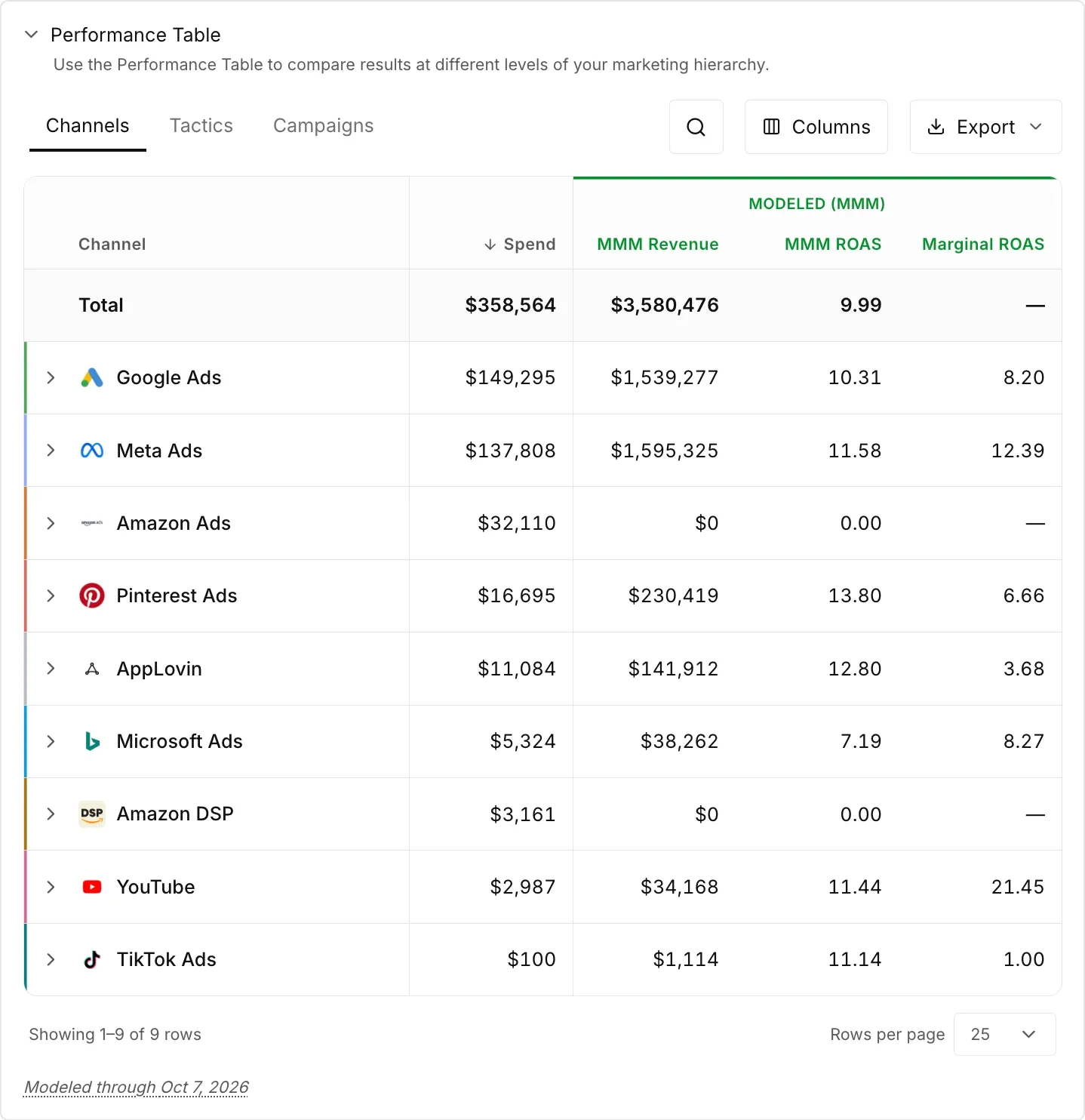This screenshot has width=1085, height=1120.
Task: Click the search magnifier button
Action: point(696,127)
